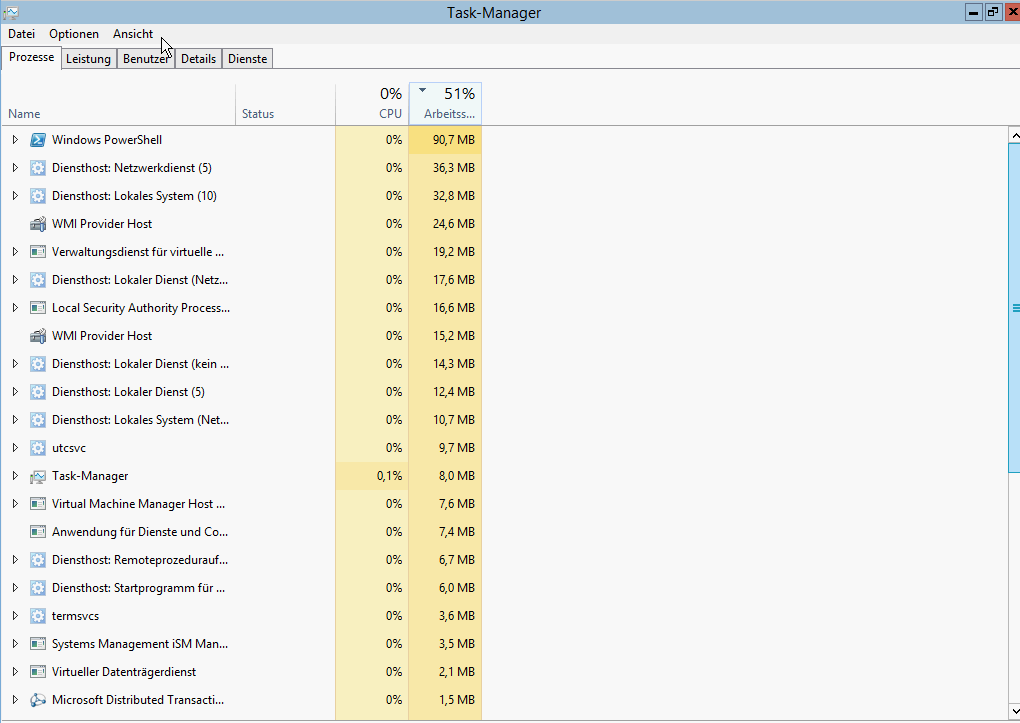The image size is (1020, 723).
Task: Click the 24,6 MB WMI Provider Host icon
Action: pos(38,224)
